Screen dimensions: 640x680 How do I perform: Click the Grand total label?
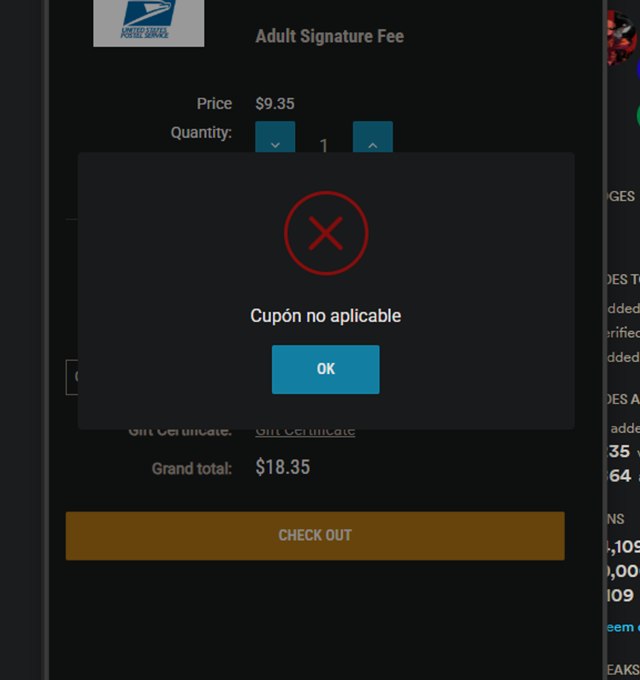click(192, 468)
